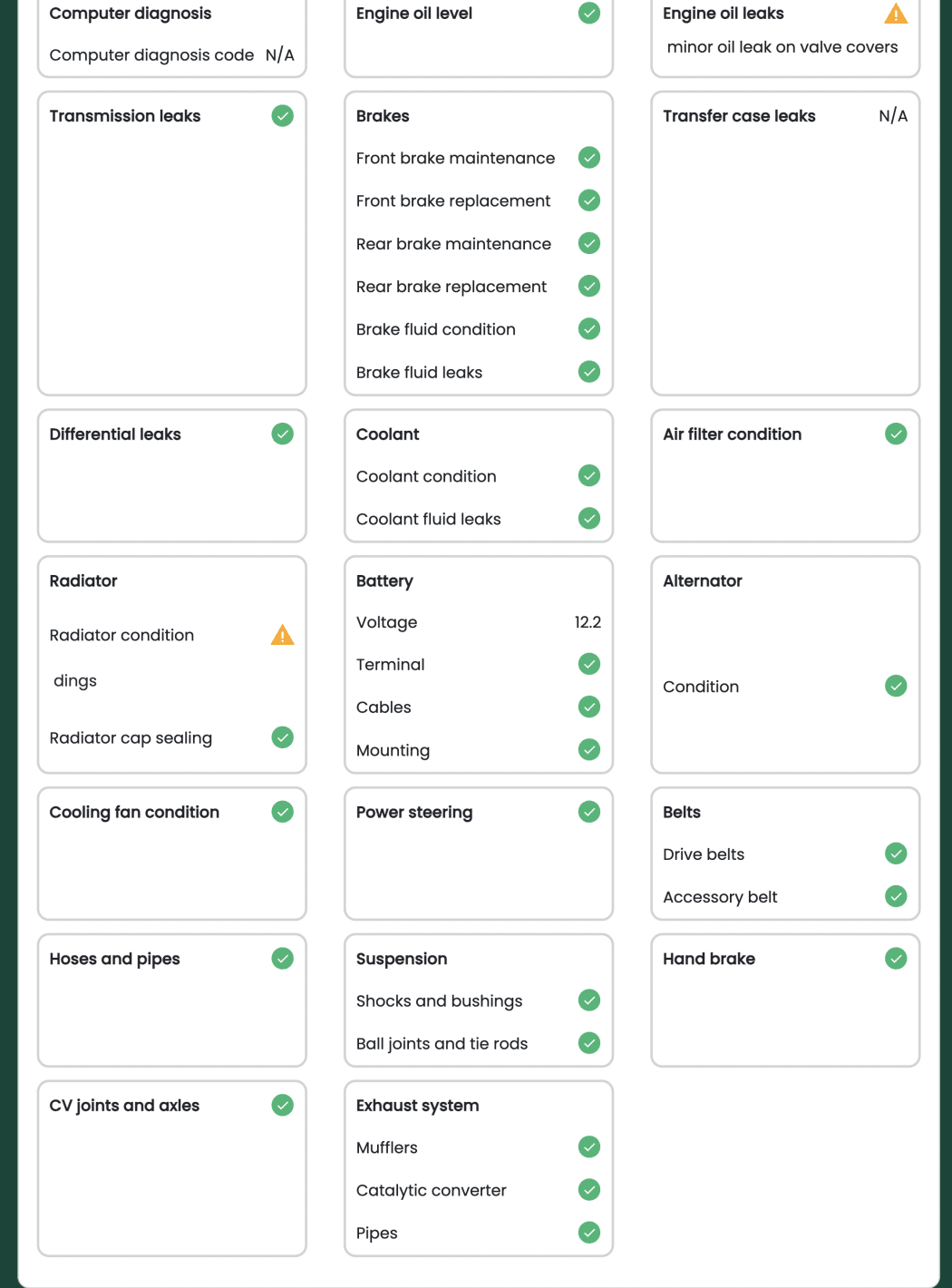Viewport: 952px width, 1288px height.
Task: Click the Computer diagnosis code N/A value
Action: [279, 55]
